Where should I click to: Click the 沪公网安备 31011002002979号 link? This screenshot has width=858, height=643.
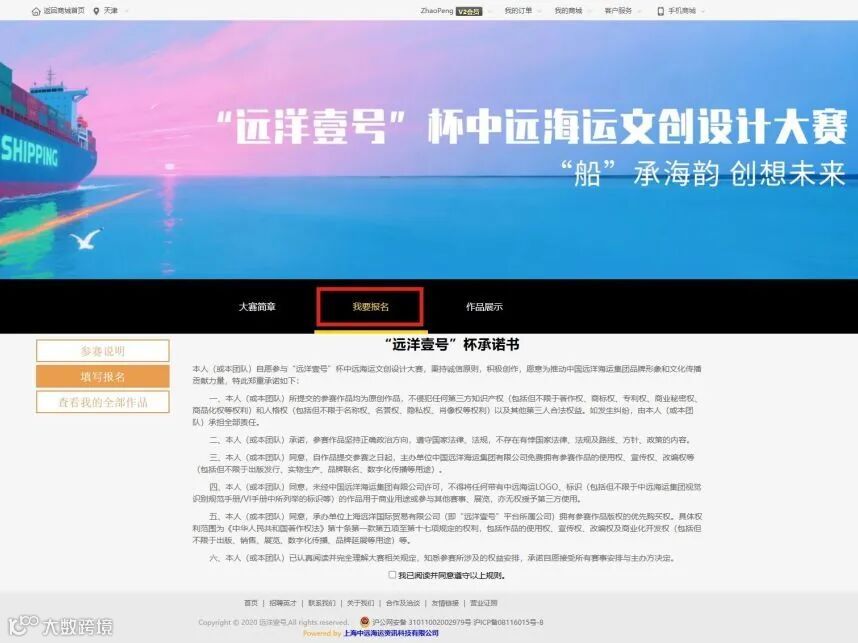click(x=421, y=622)
